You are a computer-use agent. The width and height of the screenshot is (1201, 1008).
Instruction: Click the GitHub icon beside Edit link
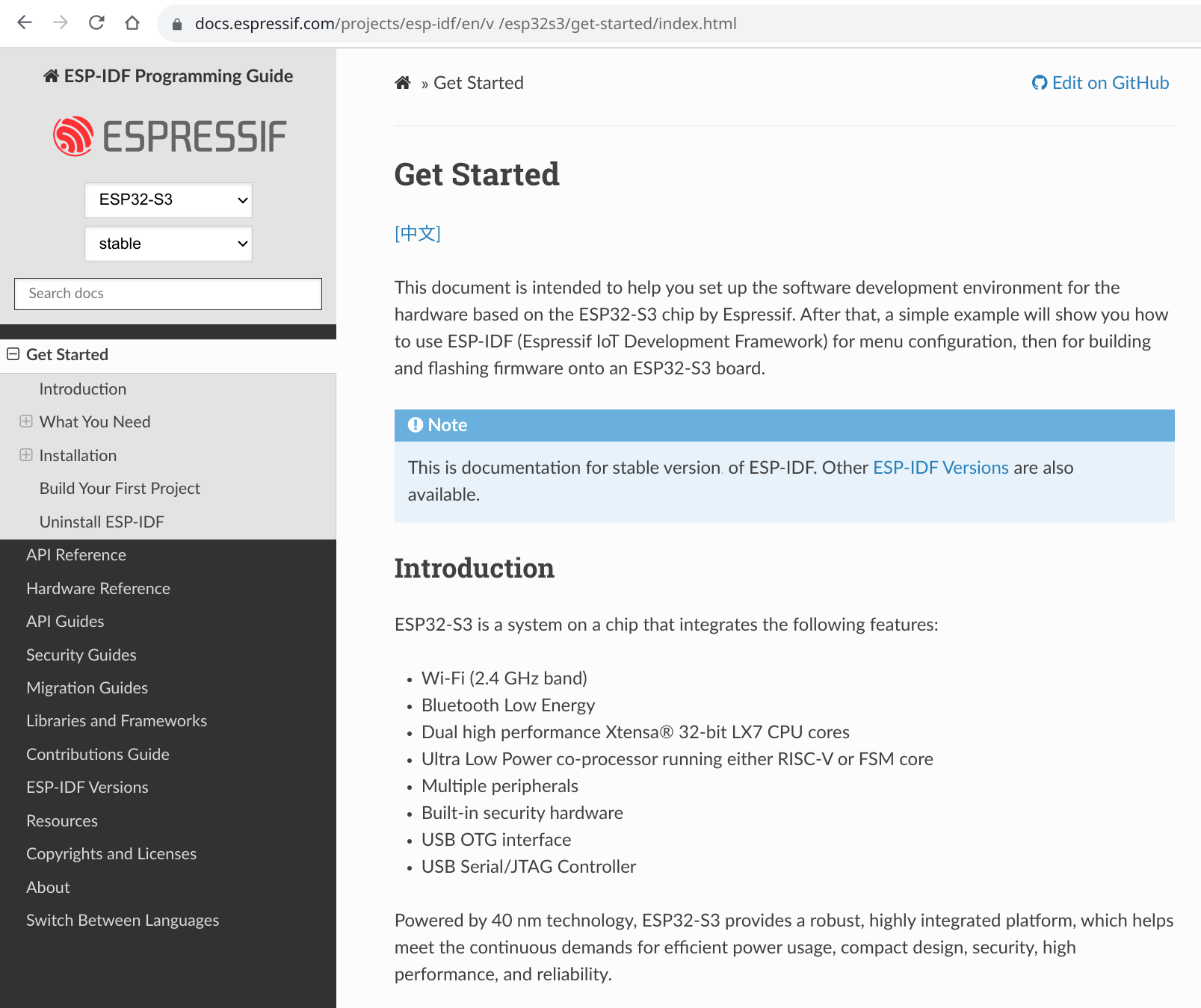[1039, 83]
